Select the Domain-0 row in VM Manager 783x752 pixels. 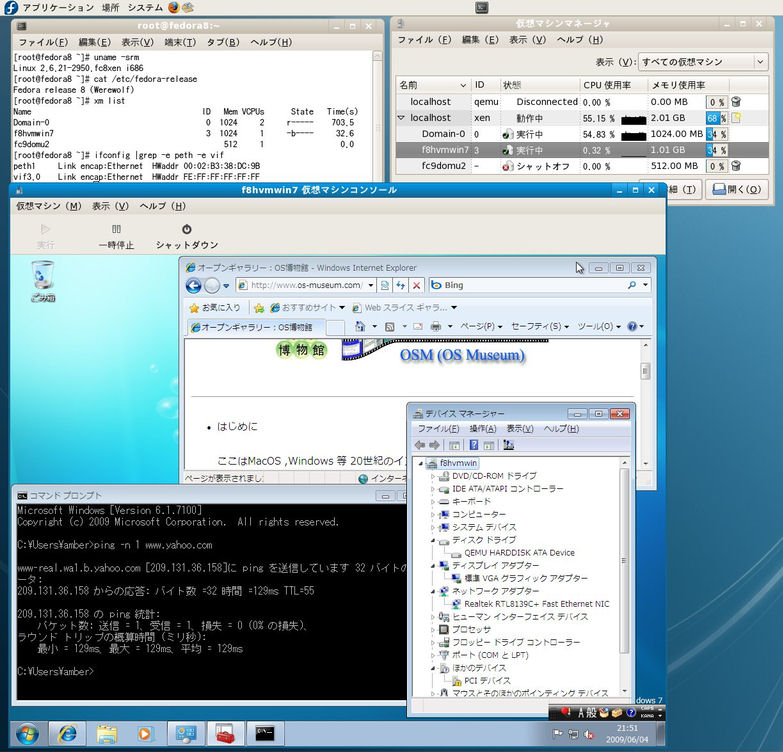(x=582, y=134)
